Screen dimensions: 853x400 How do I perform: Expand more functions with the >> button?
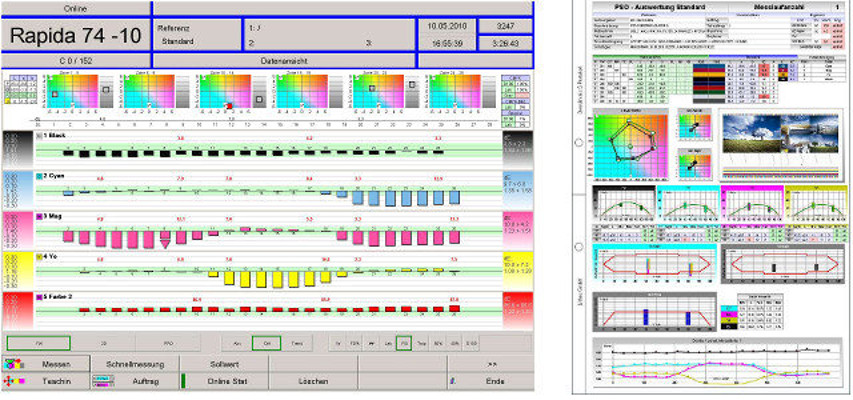pyautogui.click(x=490, y=365)
